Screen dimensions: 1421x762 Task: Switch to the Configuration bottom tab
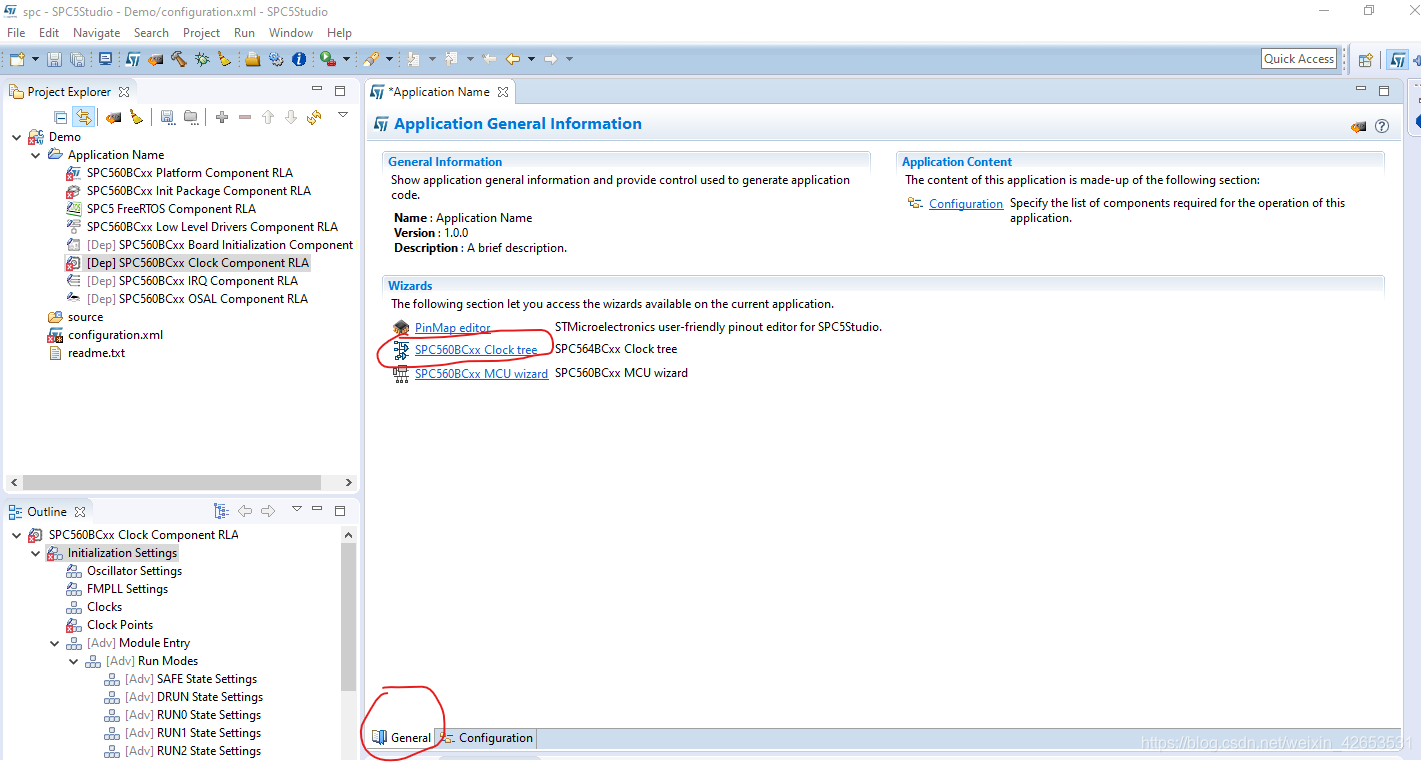[x=487, y=738]
